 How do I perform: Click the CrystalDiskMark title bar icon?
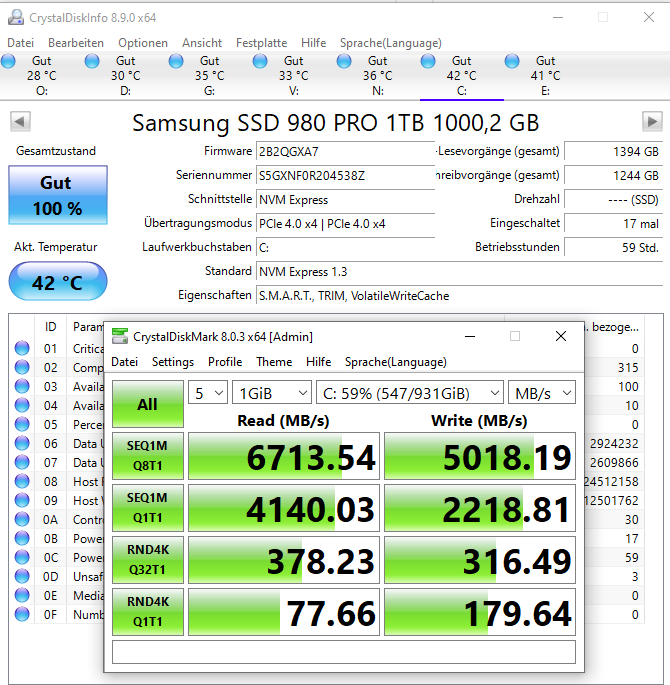coord(120,336)
